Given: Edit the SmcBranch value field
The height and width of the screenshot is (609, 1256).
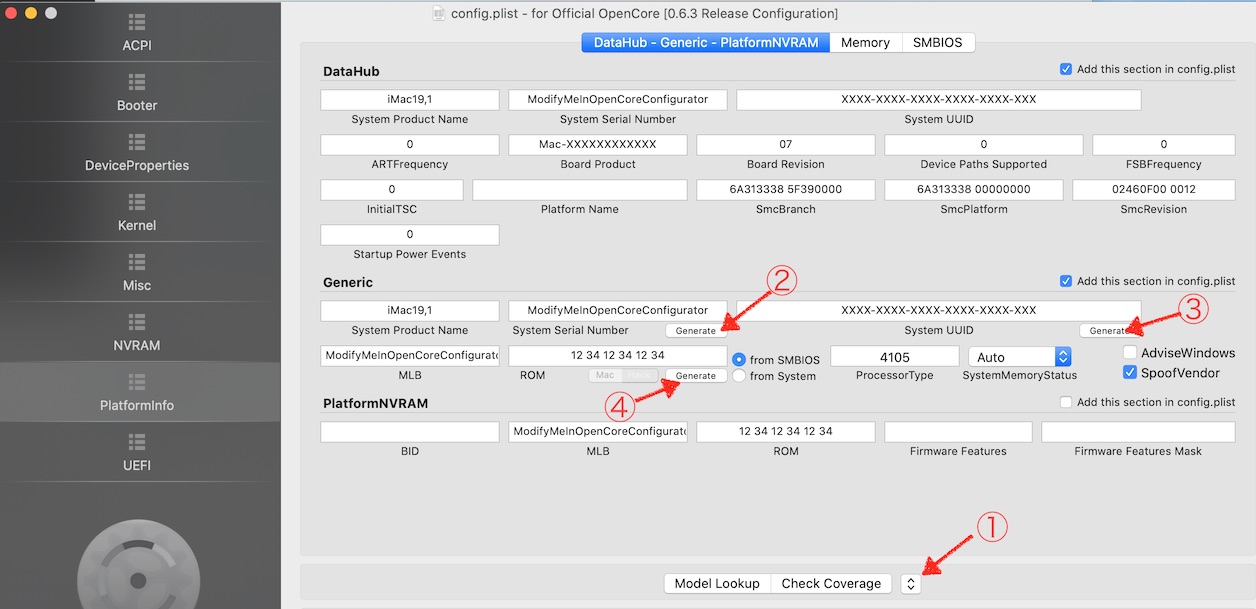Looking at the screenshot, I should pos(786,190).
